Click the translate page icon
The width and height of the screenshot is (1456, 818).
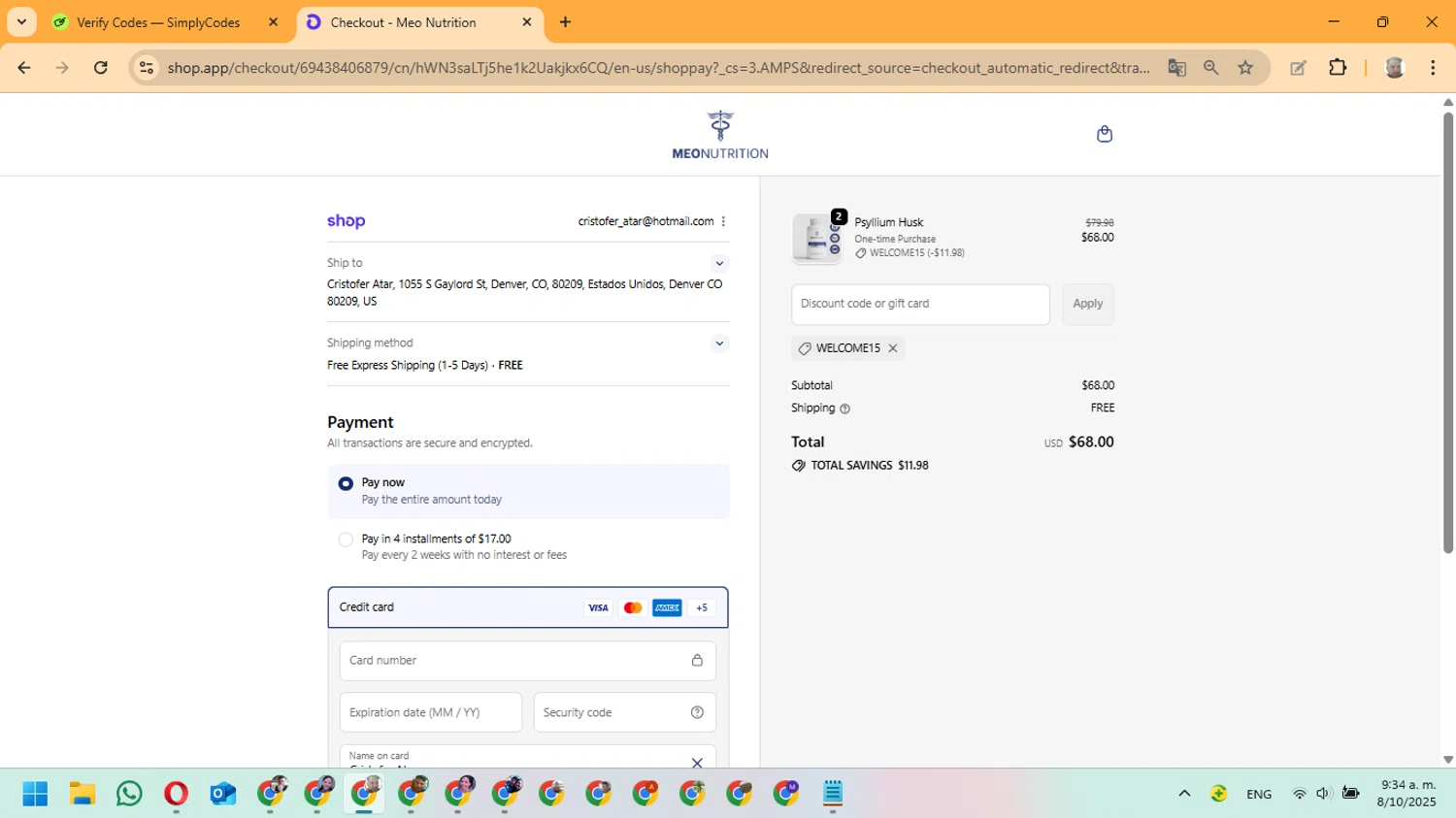[x=1176, y=68]
